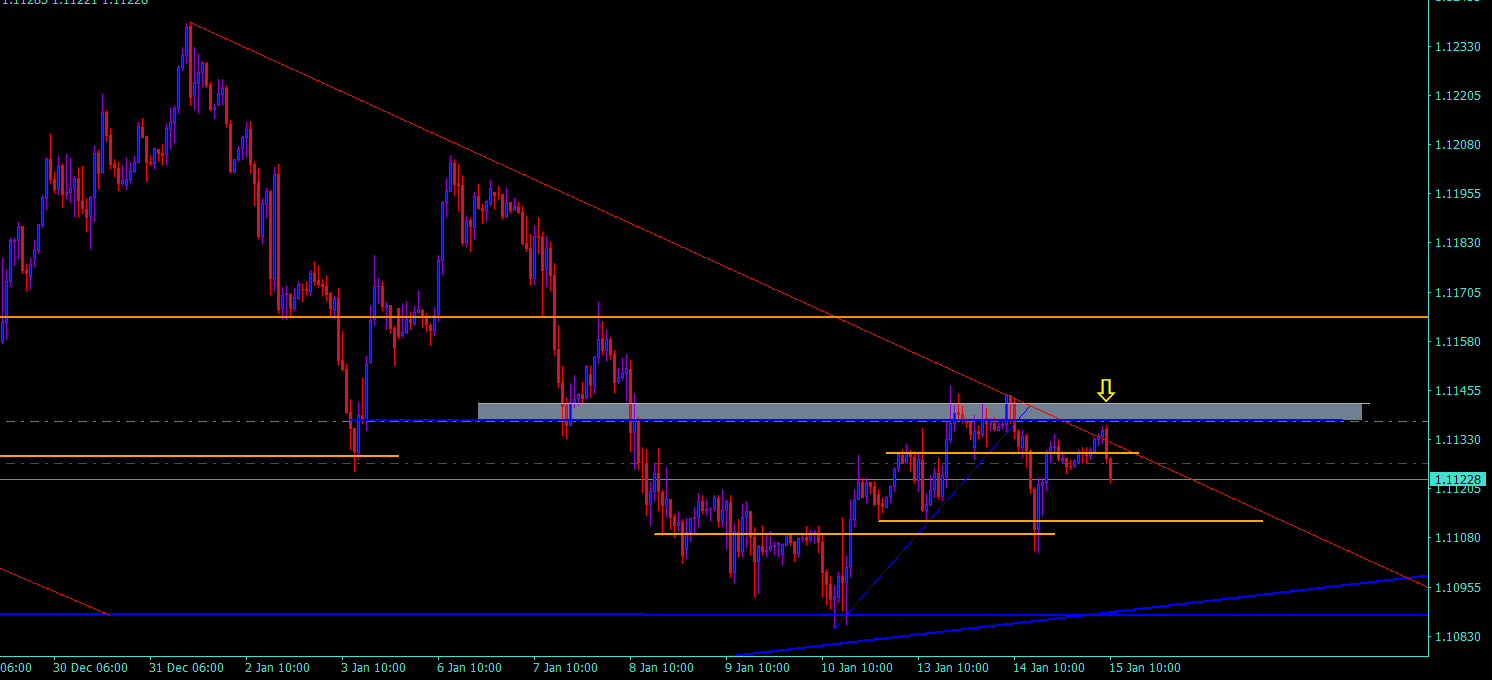1492x680 pixels.
Task: Click the 15 Jan 10:00 time label
Action: 1145,667
